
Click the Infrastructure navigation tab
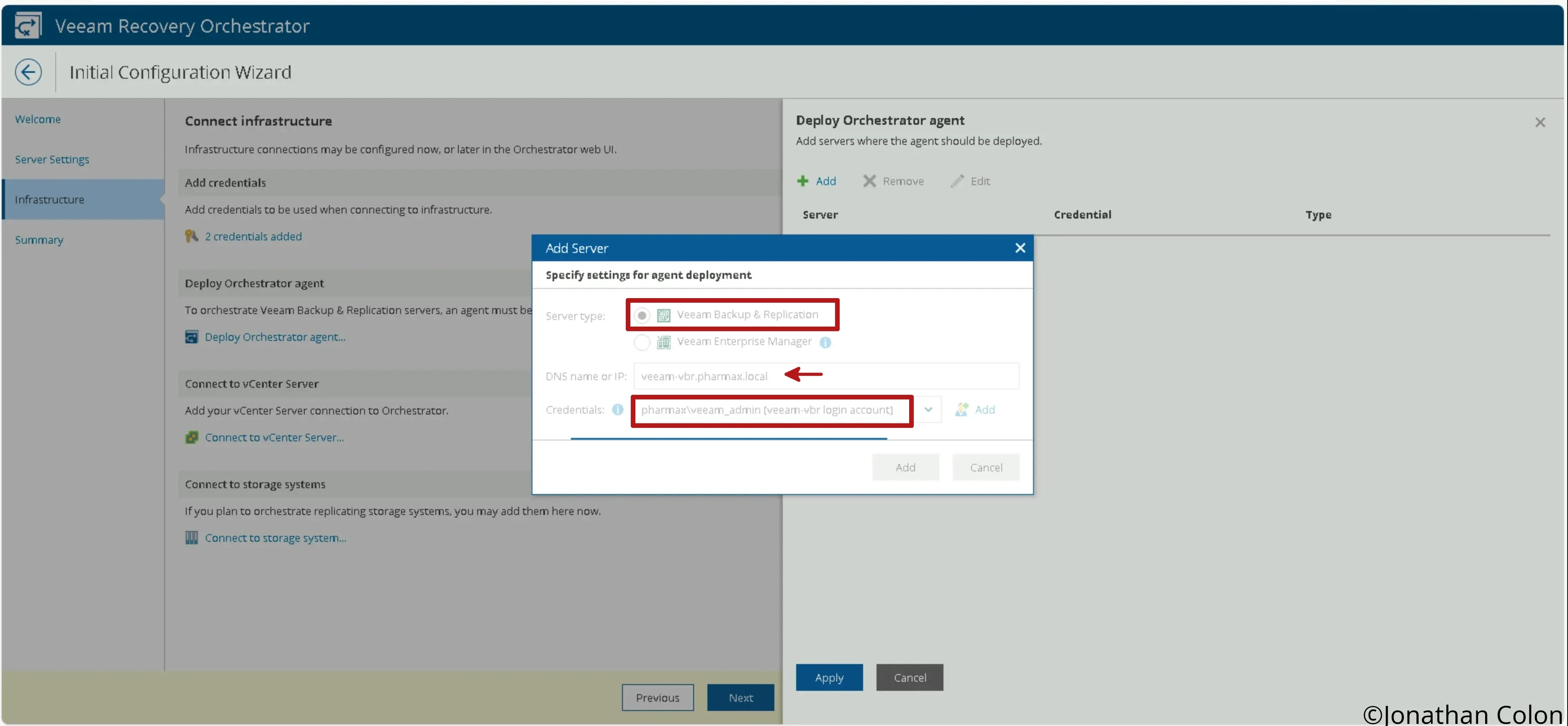pos(49,198)
